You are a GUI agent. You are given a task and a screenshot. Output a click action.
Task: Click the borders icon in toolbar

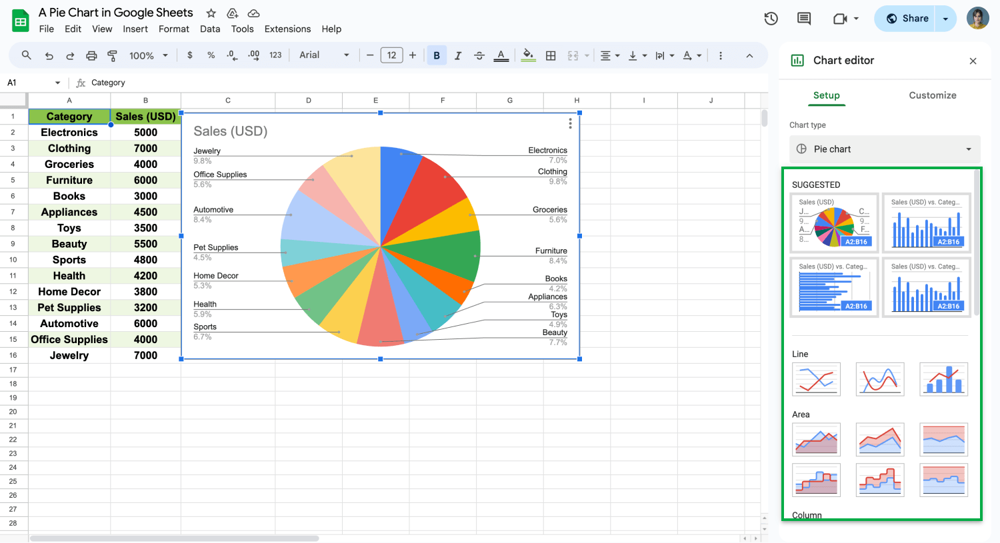coord(551,56)
